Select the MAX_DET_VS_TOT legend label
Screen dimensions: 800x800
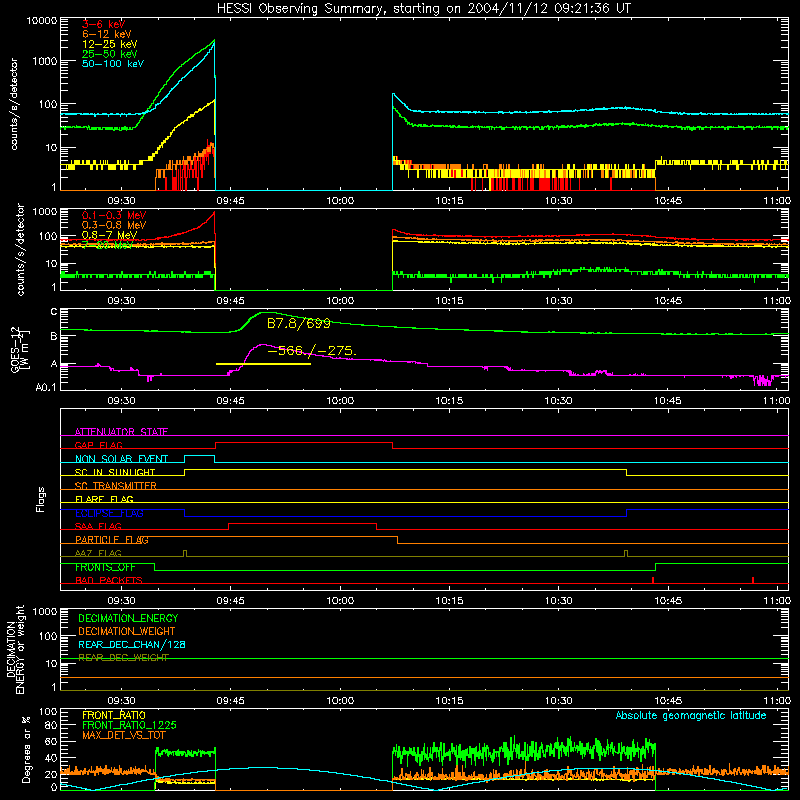124,735
